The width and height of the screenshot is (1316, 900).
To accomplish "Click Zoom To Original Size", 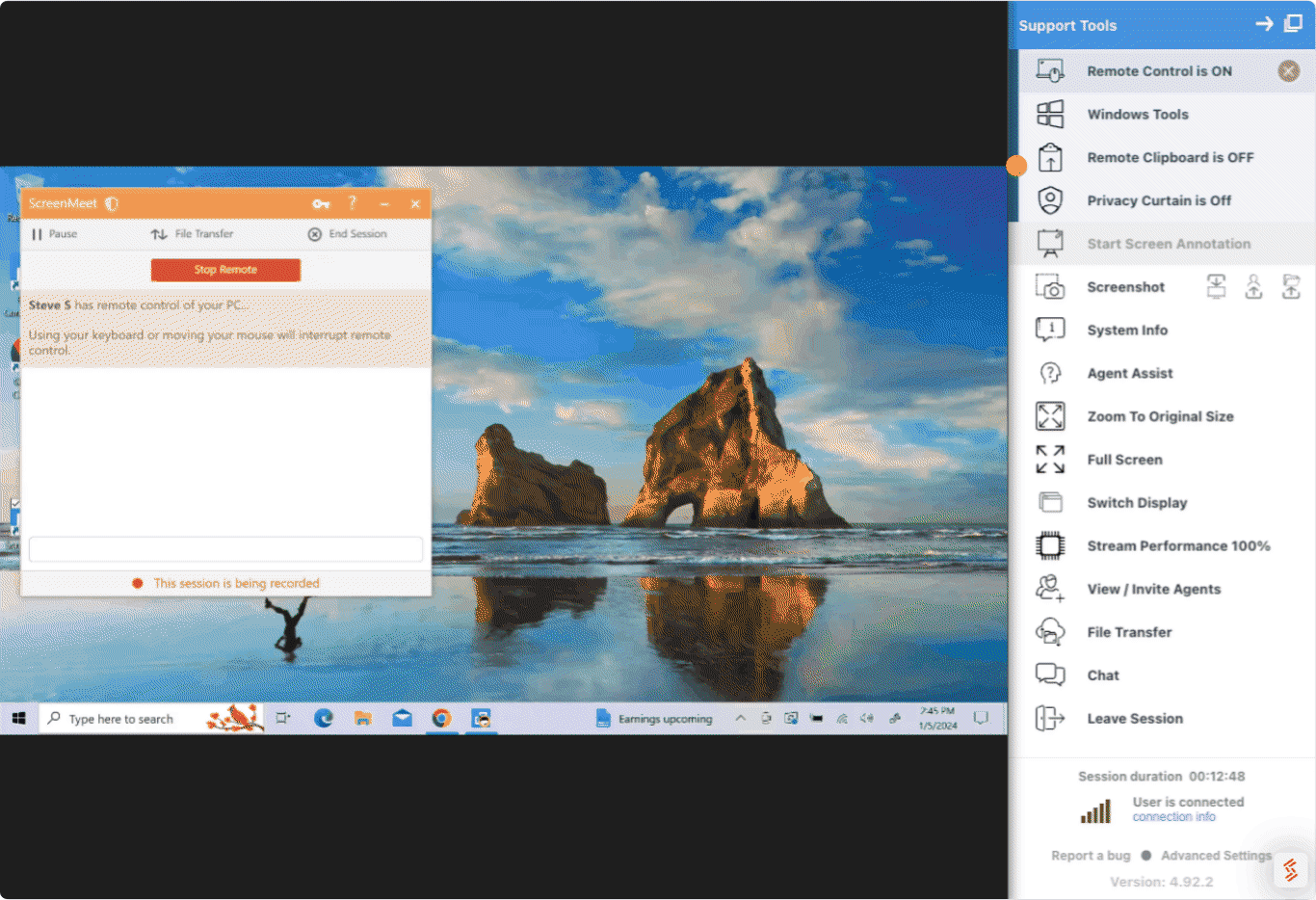I will click(x=1160, y=416).
